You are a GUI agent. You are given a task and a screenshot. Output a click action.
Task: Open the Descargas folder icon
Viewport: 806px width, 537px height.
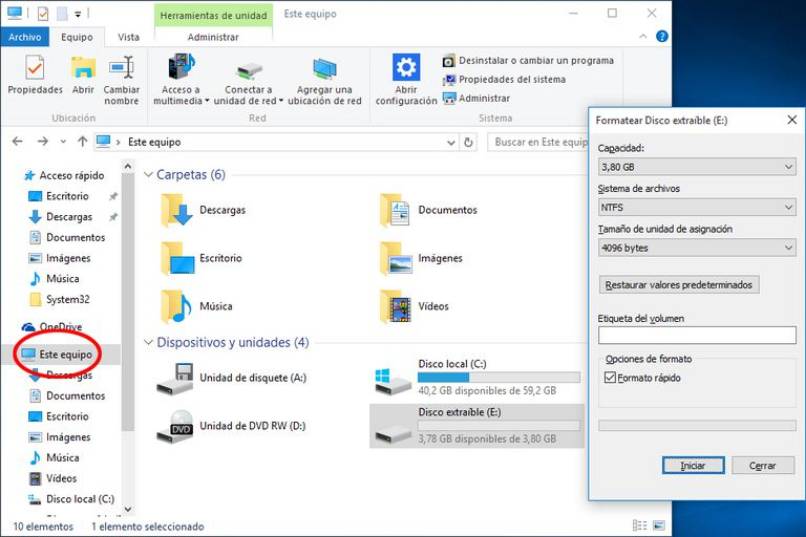(176, 210)
